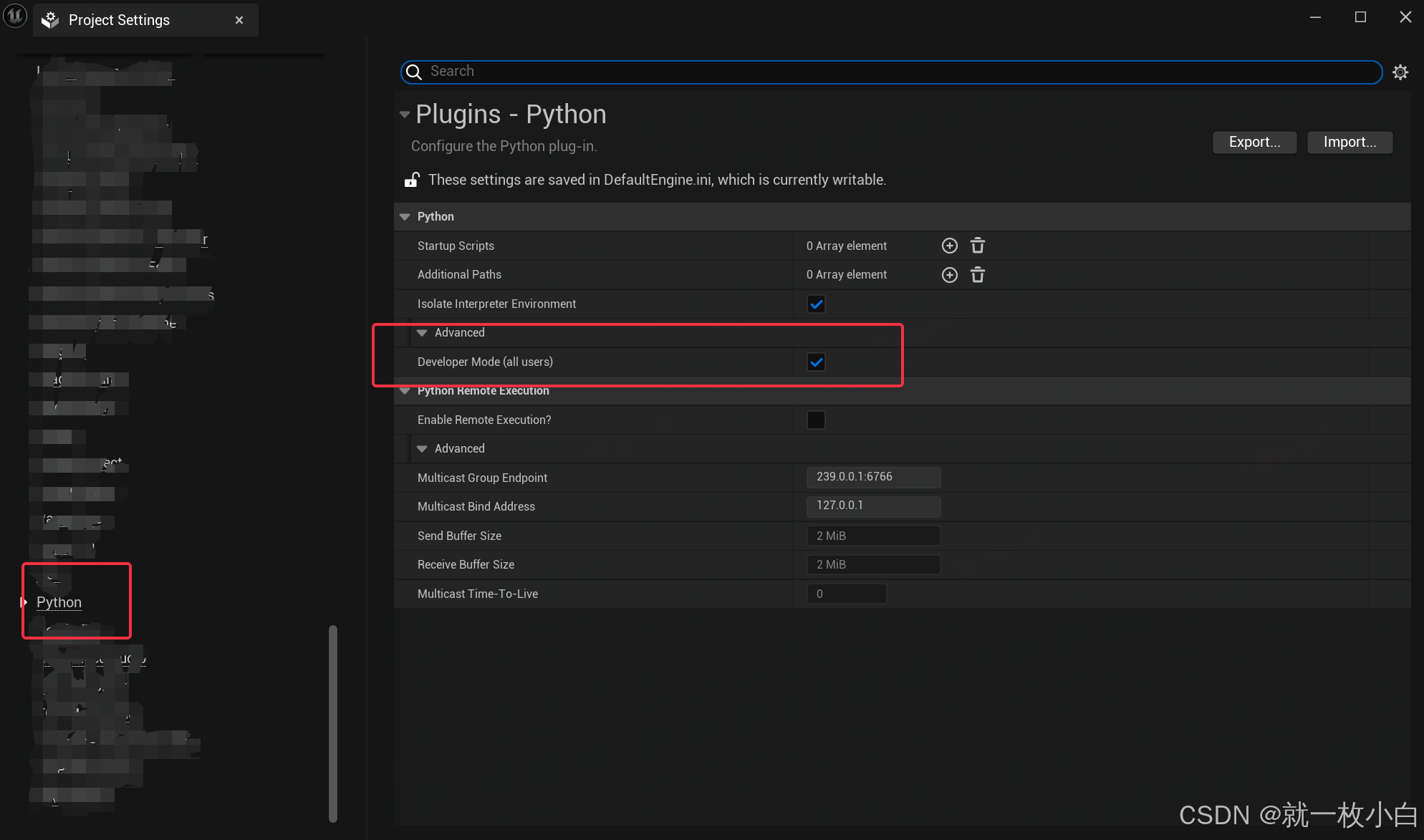Select the Project Settings tab
The image size is (1424, 840).
coord(119,20)
